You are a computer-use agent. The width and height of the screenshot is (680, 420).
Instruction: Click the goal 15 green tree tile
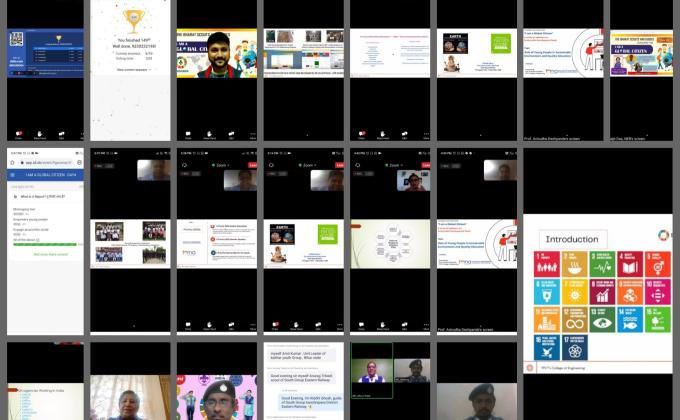click(658, 319)
